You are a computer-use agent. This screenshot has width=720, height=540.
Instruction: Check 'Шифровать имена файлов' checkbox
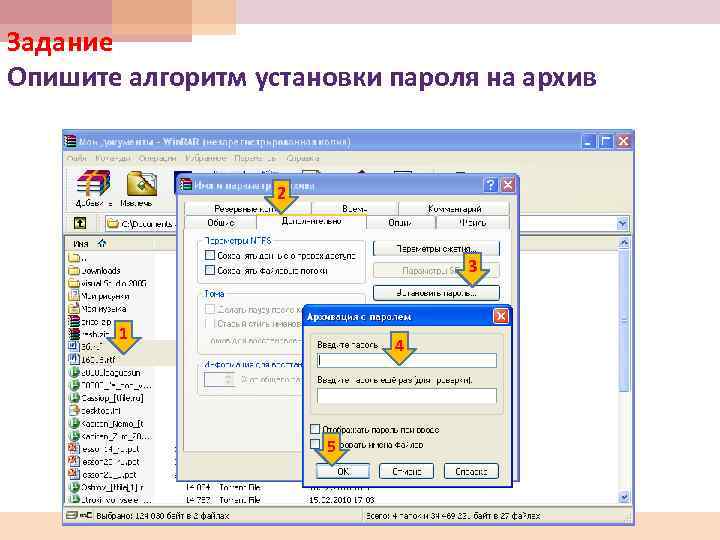click(x=315, y=444)
